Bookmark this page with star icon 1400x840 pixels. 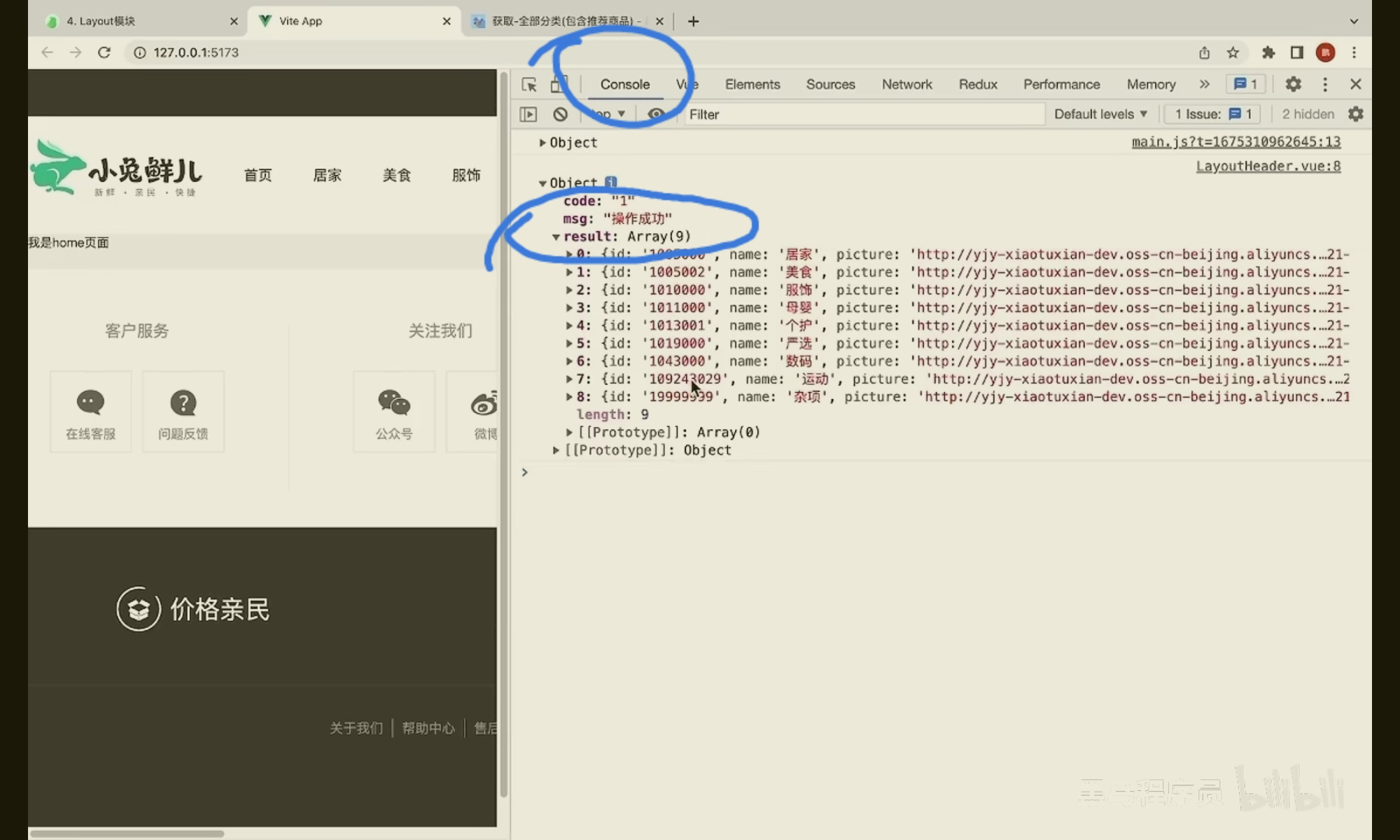point(1233,52)
